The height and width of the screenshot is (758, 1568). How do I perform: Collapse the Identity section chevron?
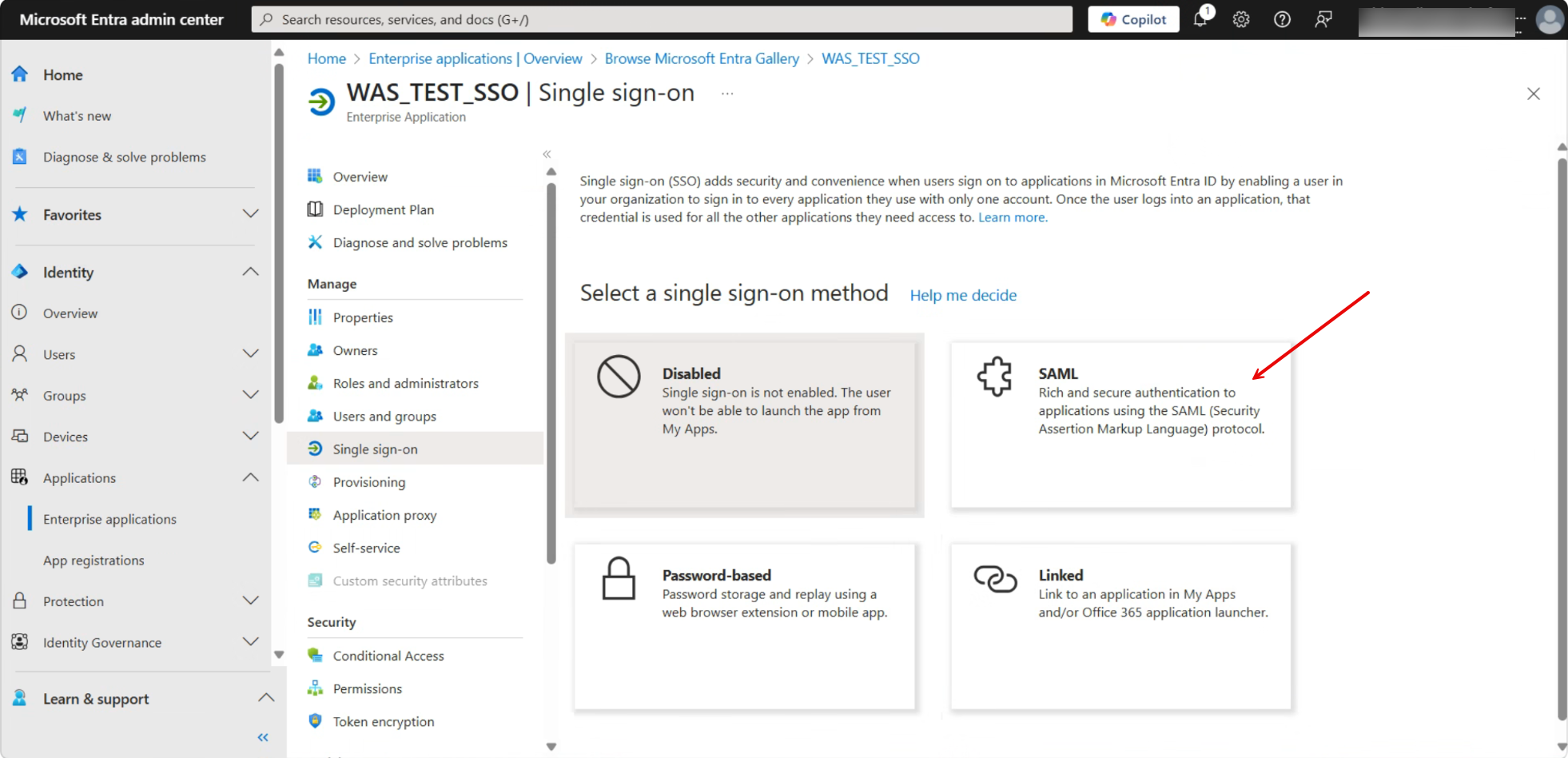[250, 272]
